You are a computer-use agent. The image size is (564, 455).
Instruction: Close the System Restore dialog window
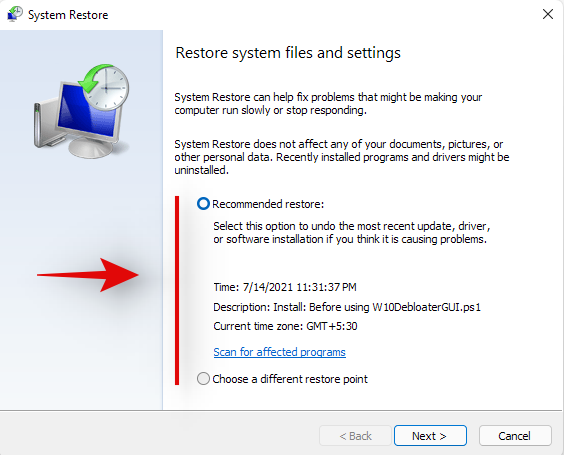547,14
